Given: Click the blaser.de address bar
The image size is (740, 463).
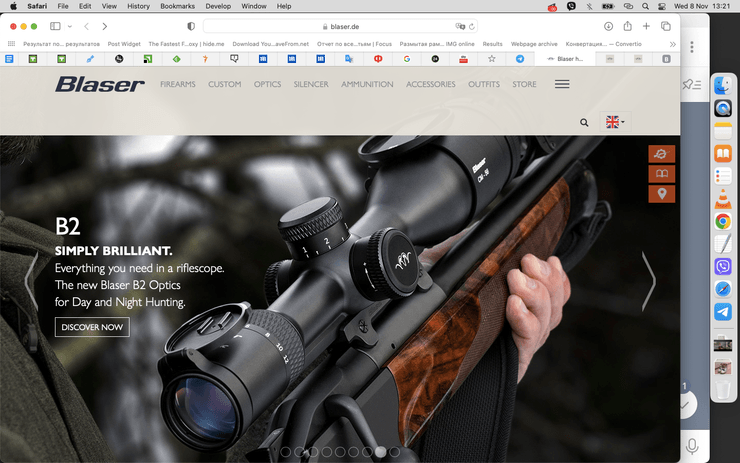Looking at the screenshot, I should pyautogui.click(x=340, y=26).
